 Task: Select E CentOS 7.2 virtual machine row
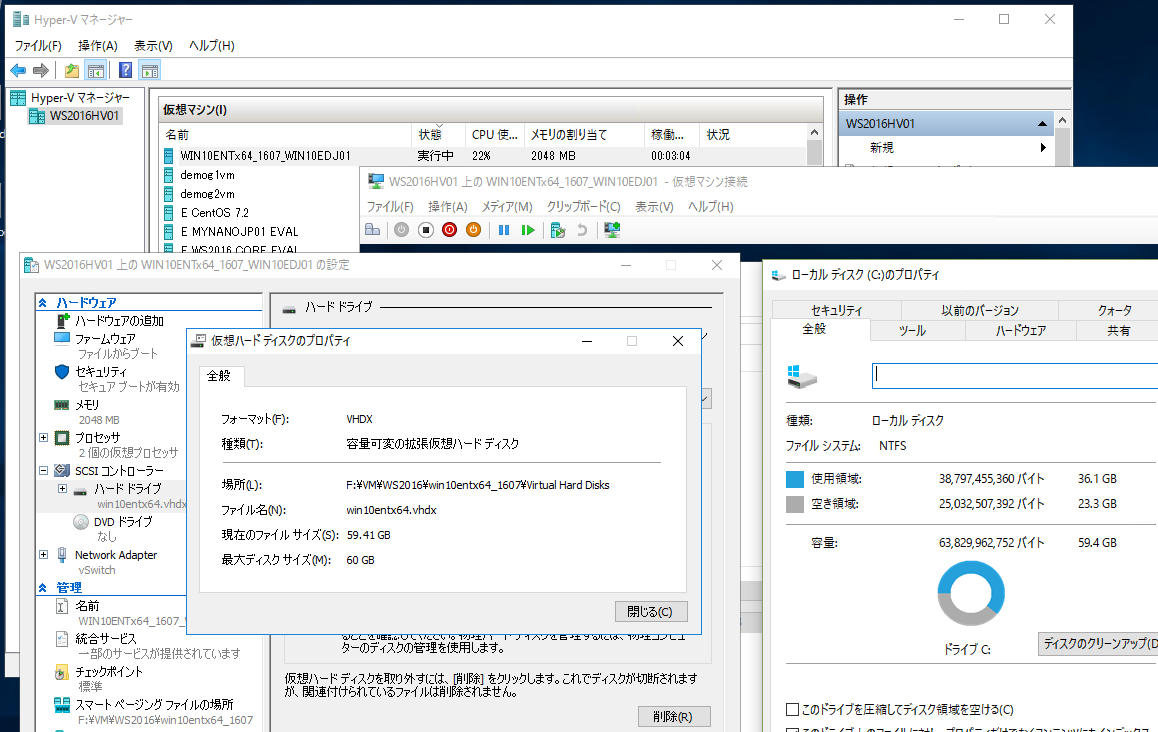point(215,213)
